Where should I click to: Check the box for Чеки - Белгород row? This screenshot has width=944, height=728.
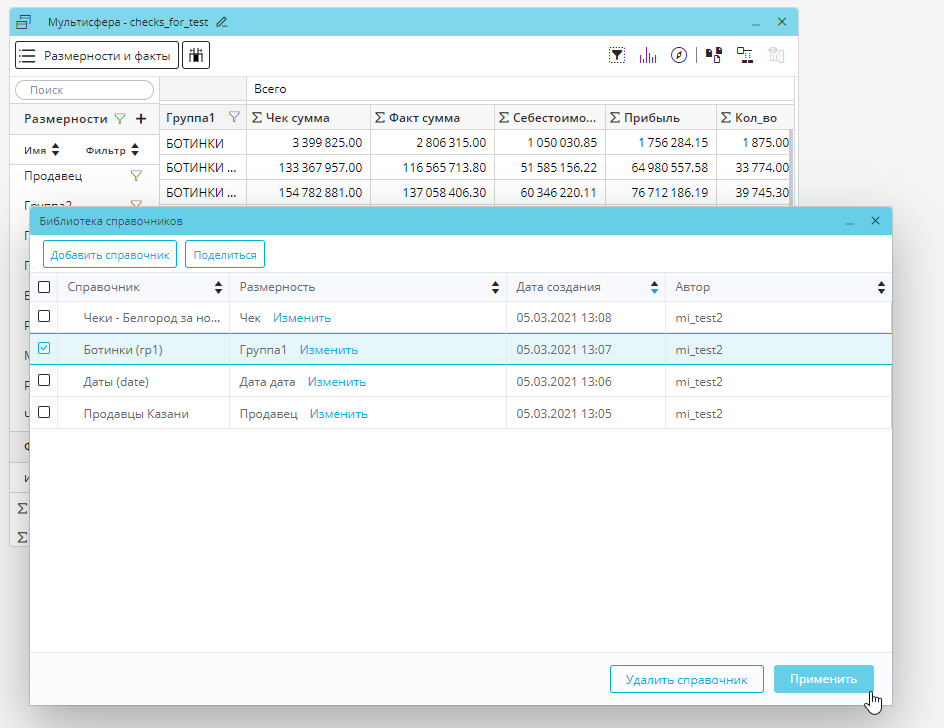pos(44,317)
